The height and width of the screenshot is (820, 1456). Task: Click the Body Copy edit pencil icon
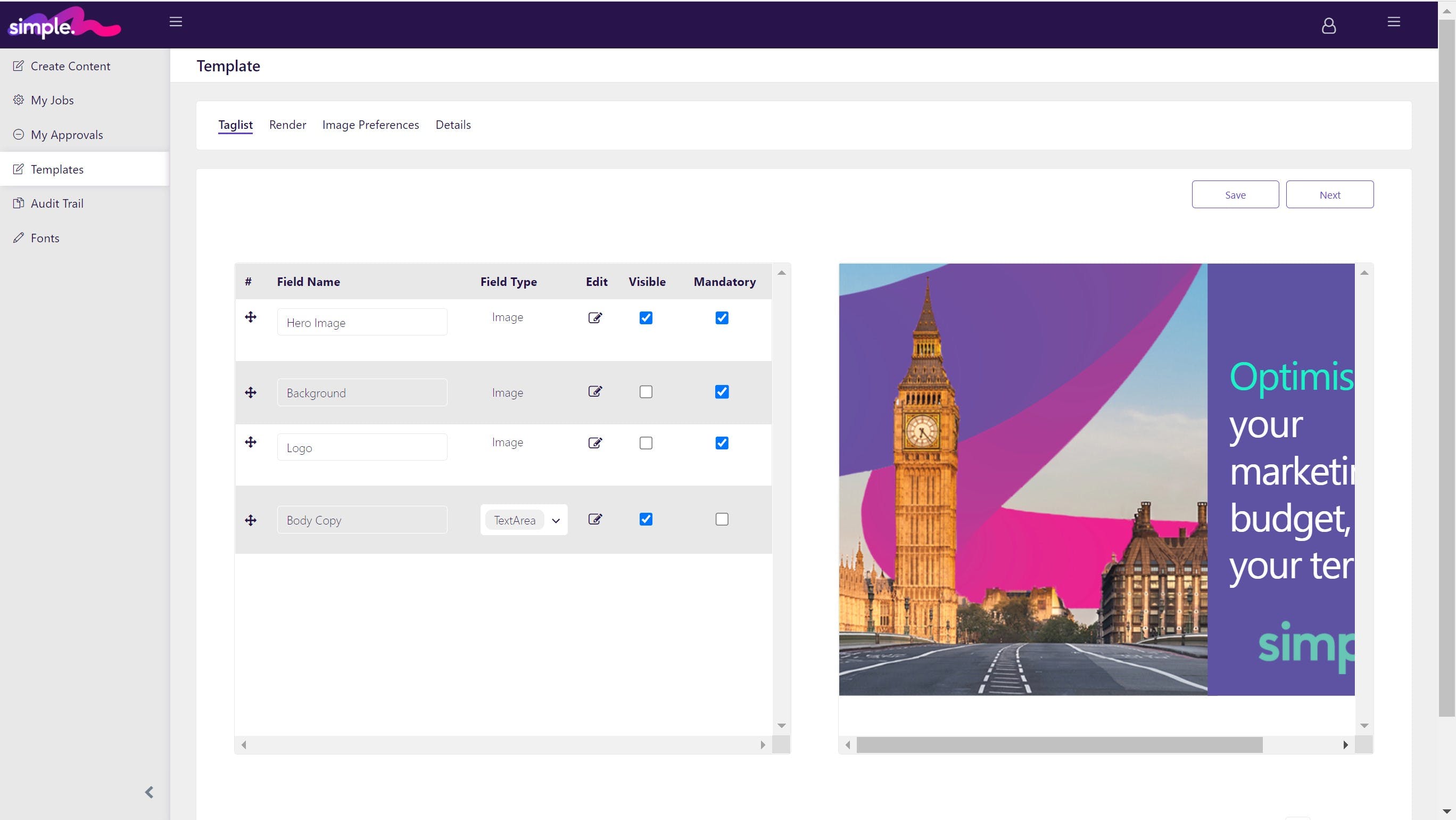[594, 519]
